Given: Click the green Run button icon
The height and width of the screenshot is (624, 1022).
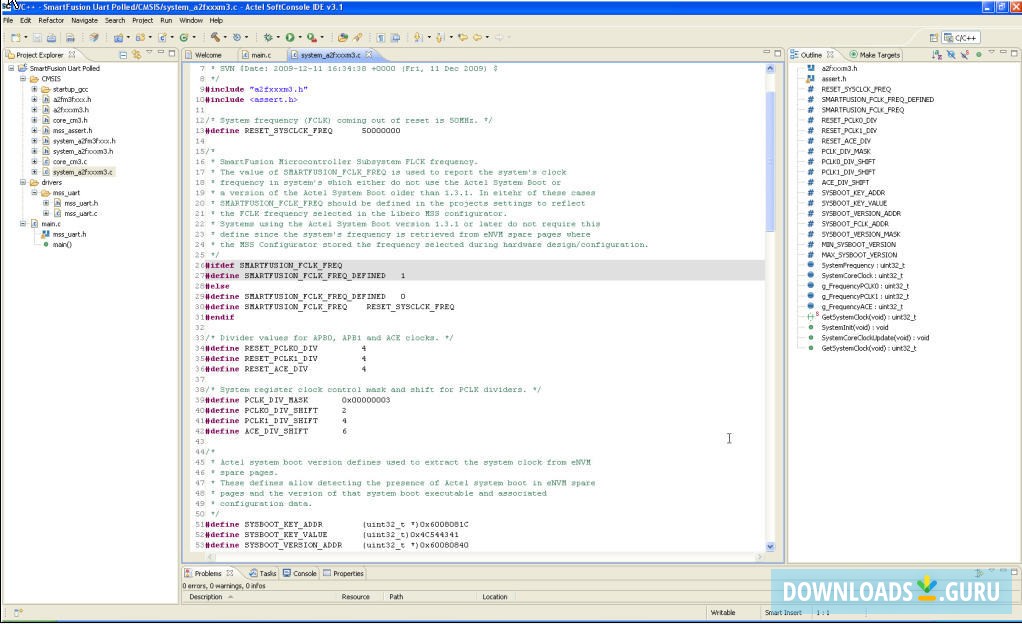Looking at the screenshot, I should point(290,37).
